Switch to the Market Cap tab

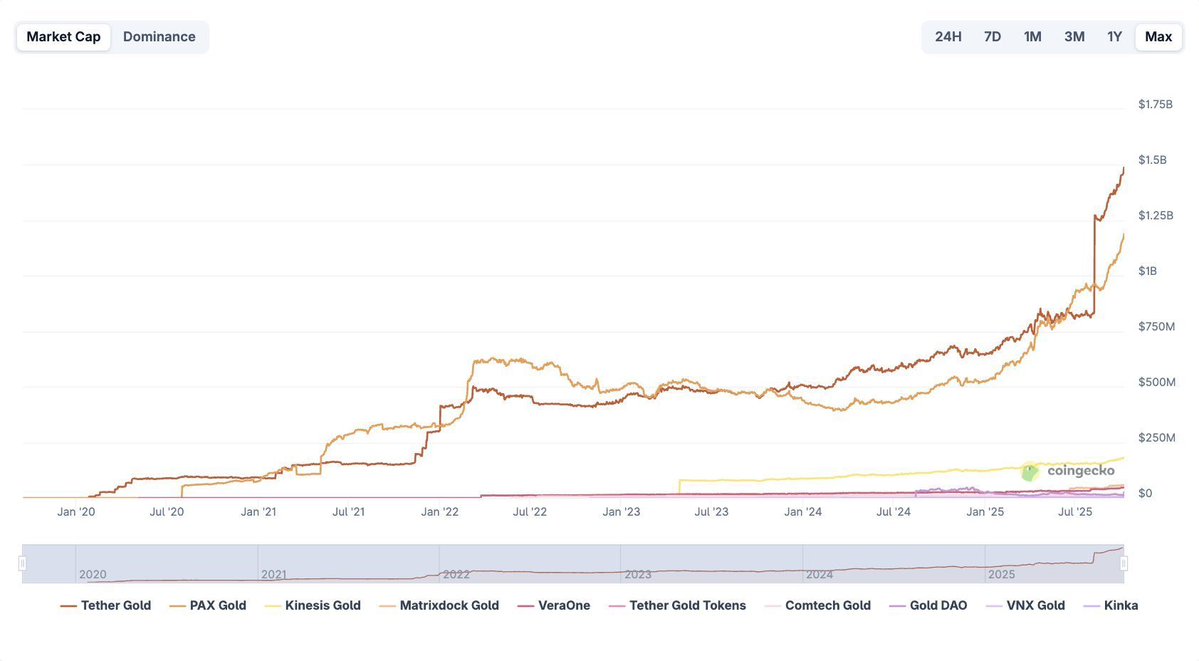63,37
